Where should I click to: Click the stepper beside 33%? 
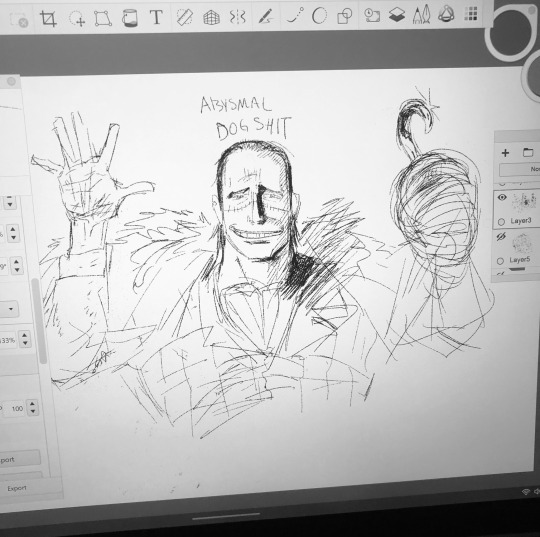pos(25,339)
